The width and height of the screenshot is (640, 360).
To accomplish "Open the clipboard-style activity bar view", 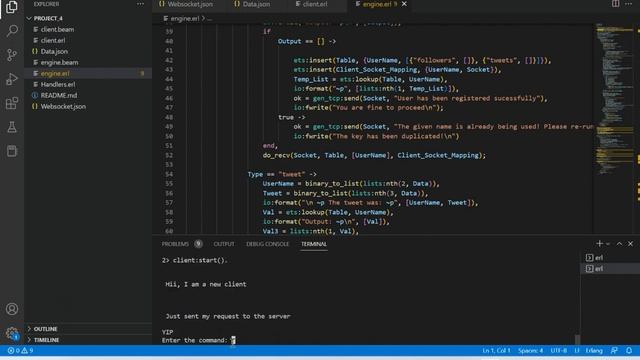I will tap(12, 151).
